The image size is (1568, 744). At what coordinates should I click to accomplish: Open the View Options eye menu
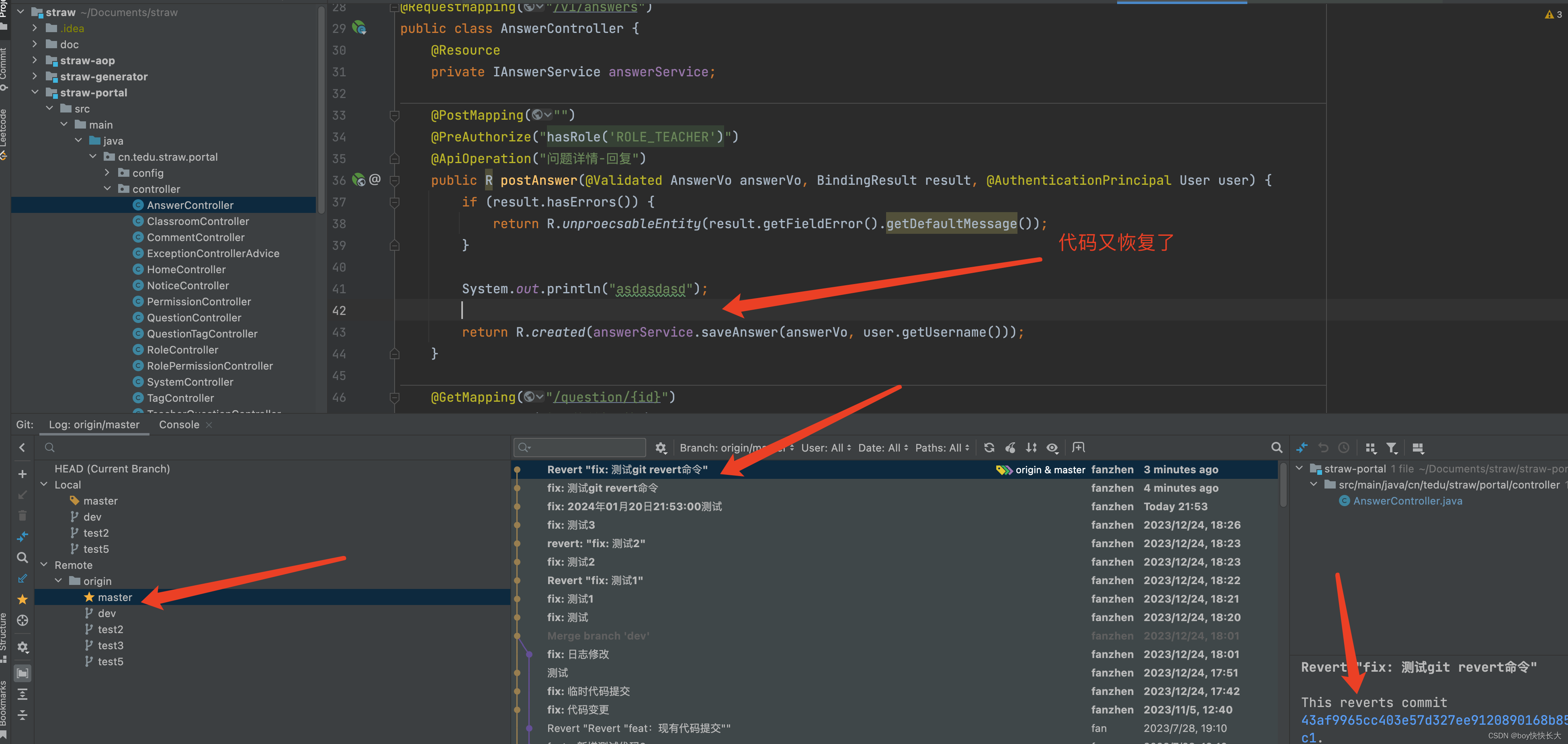[1052, 448]
